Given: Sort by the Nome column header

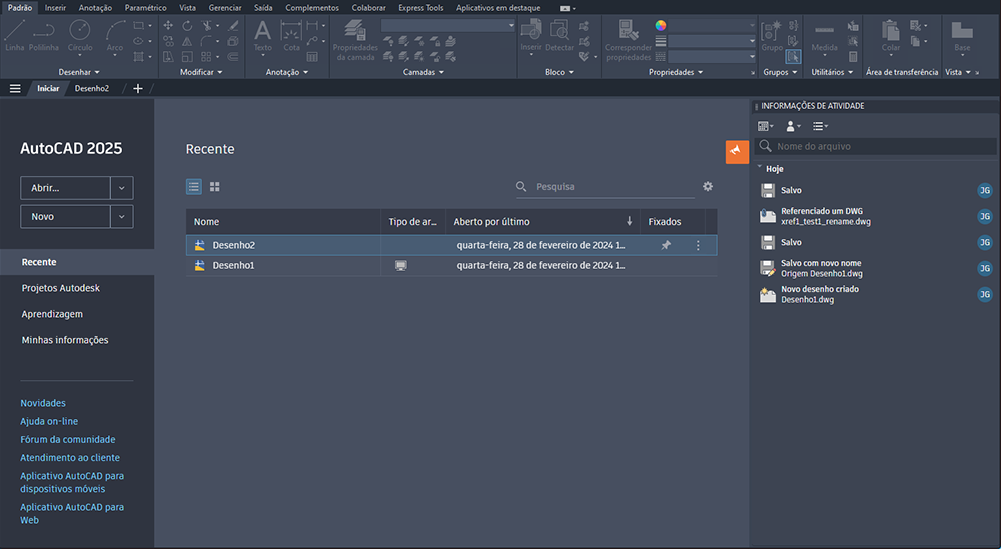Looking at the screenshot, I should click(283, 222).
